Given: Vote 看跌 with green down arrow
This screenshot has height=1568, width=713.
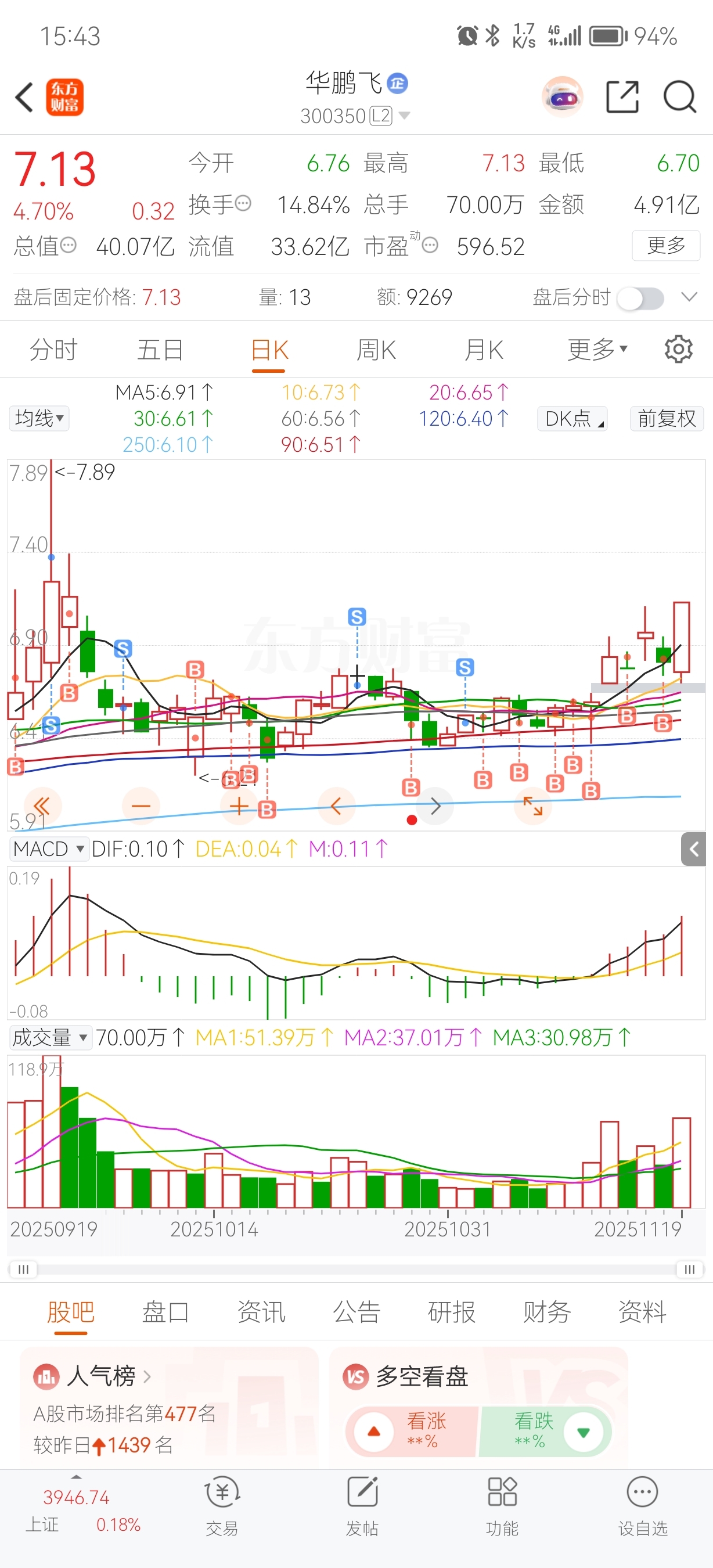Looking at the screenshot, I should 583,1432.
